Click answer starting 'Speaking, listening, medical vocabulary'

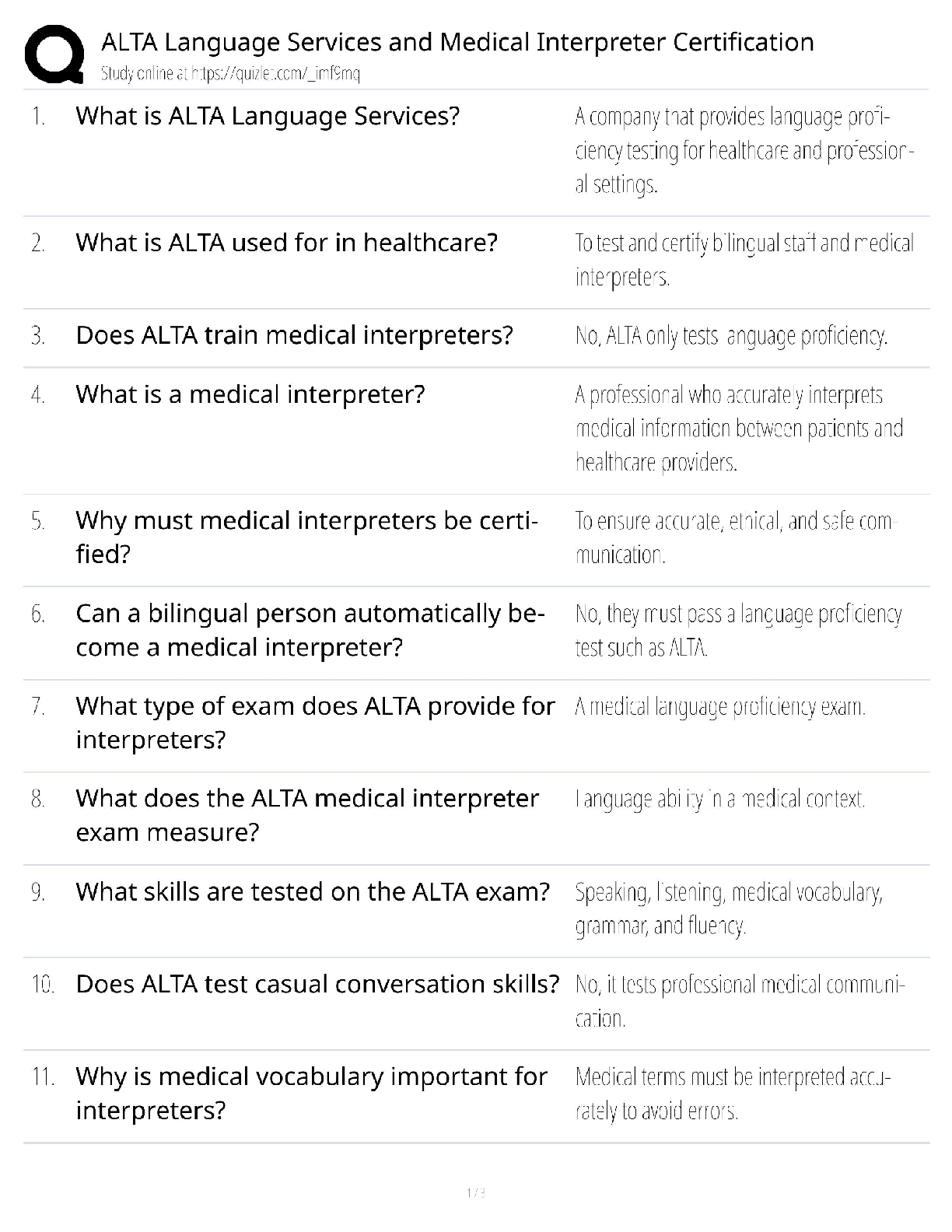tap(729, 908)
